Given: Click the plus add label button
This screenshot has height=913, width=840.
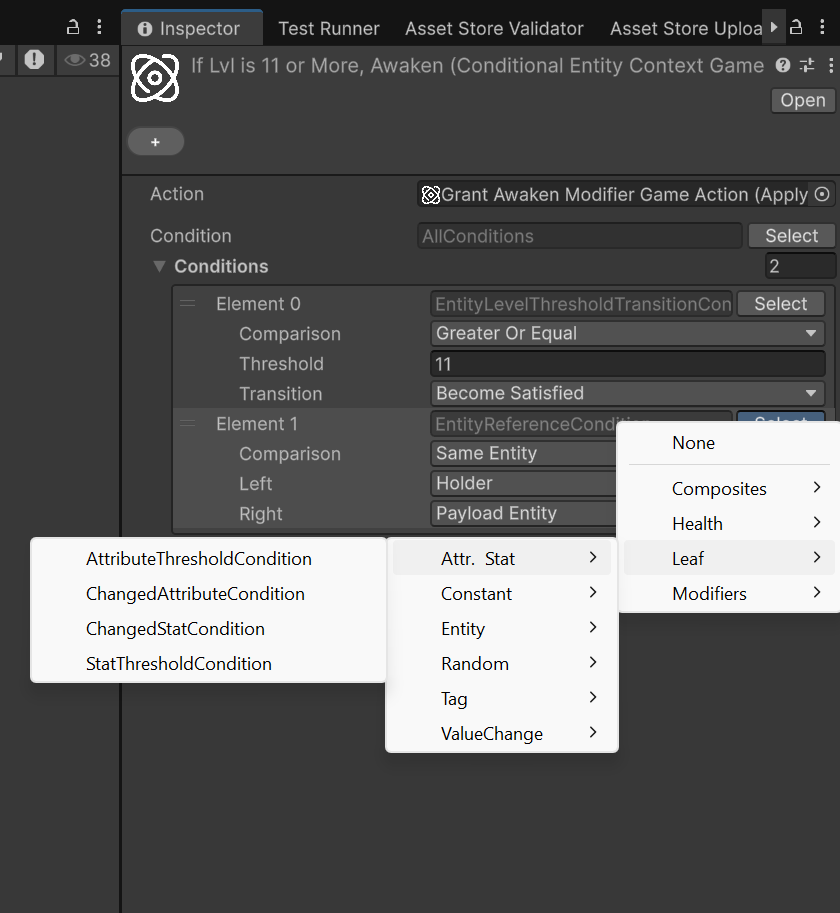Looking at the screenshot, I should 155,142.
